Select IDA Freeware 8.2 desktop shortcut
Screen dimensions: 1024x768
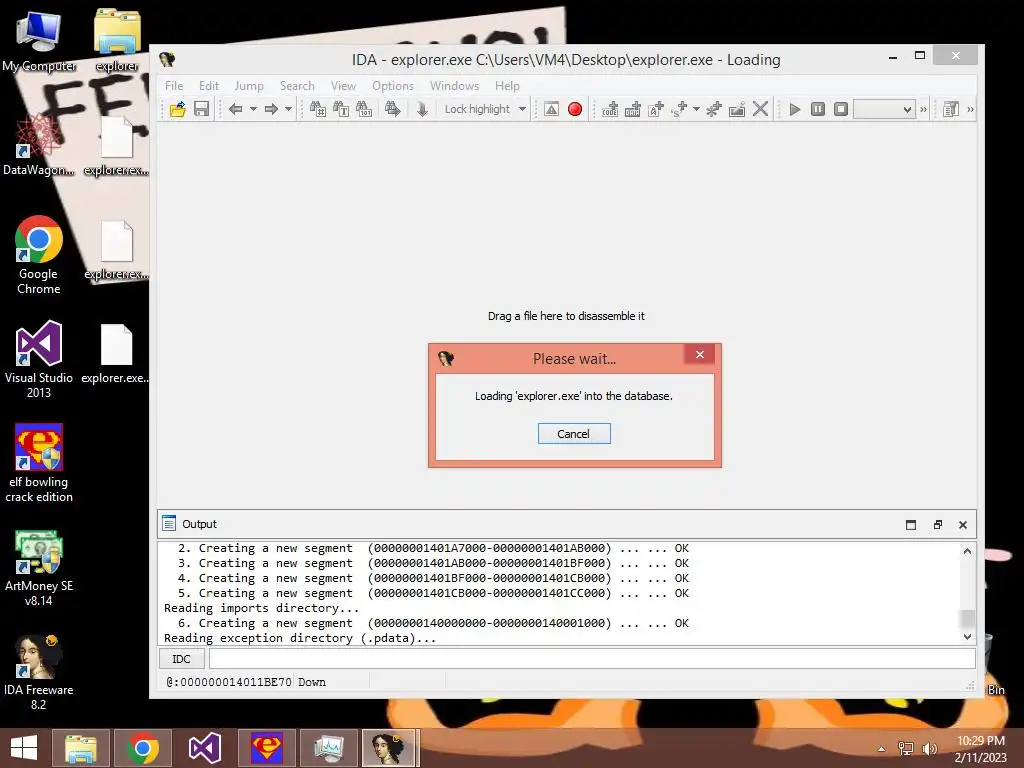click(x=39, y=671)
